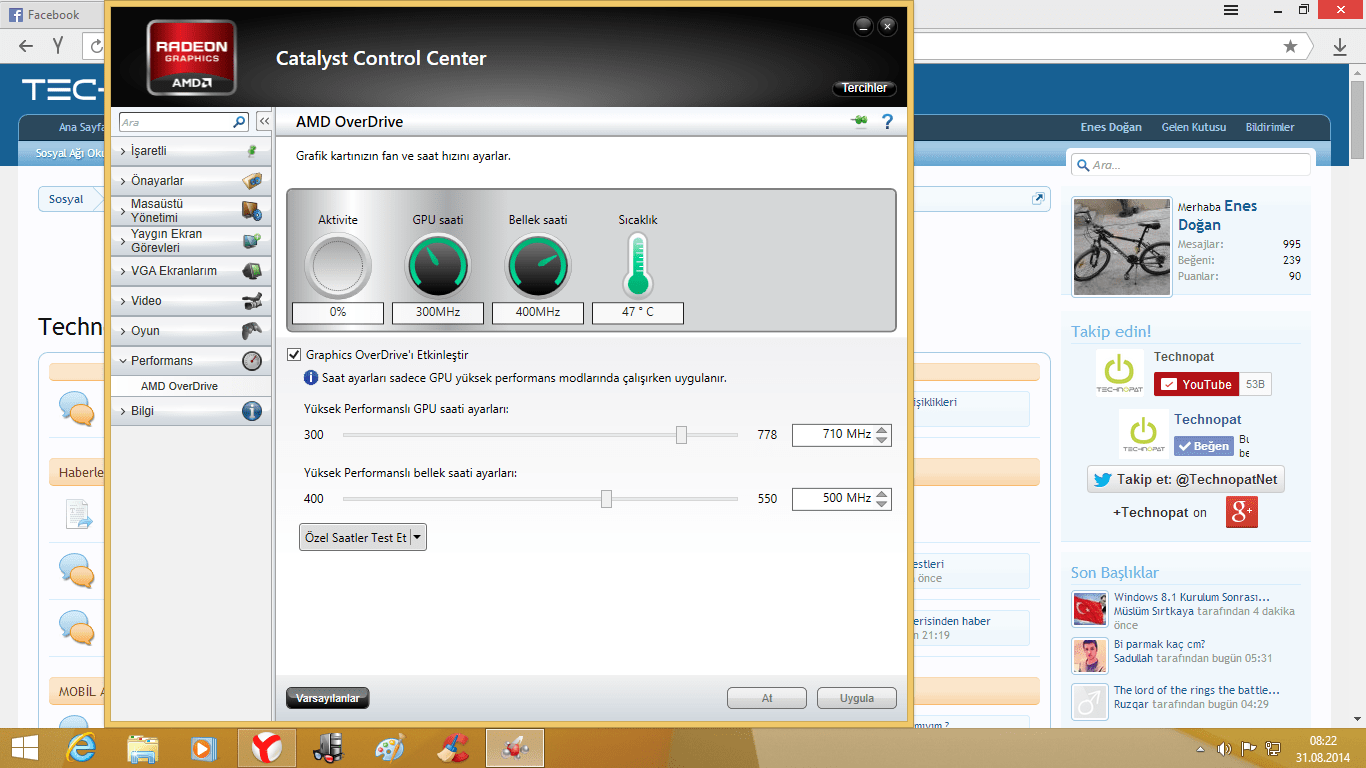Click the At button

click(767, 698)
